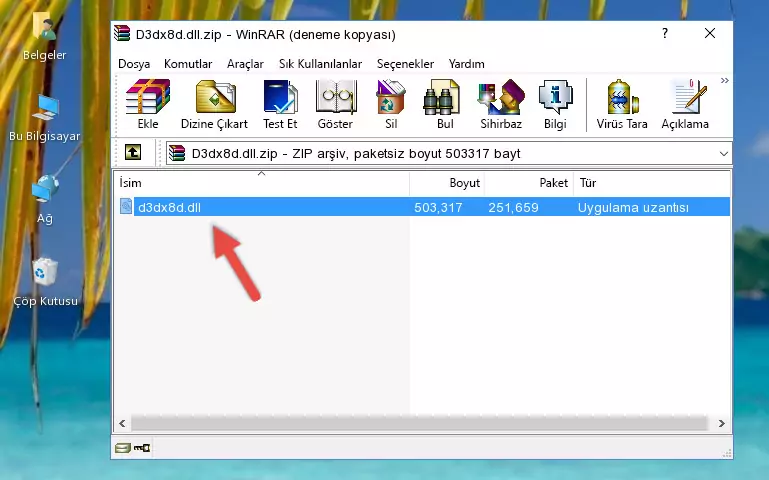Click the 251,659 packed value
The image size is (769, 480).
(513, 207)
